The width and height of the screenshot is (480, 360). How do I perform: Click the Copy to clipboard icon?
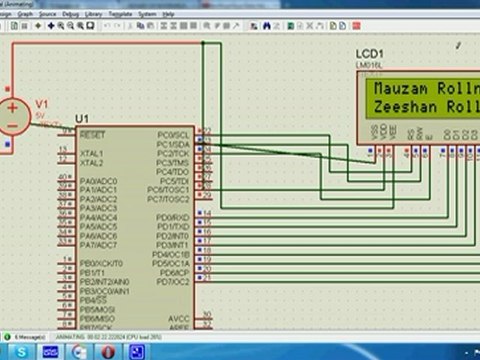(140, 26)
